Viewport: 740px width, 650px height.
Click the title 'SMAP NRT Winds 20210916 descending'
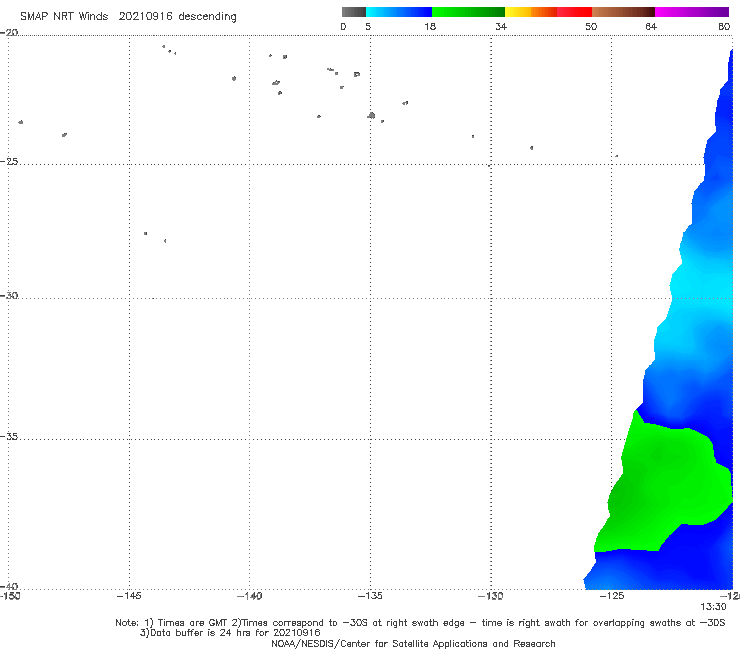point(128,17)
